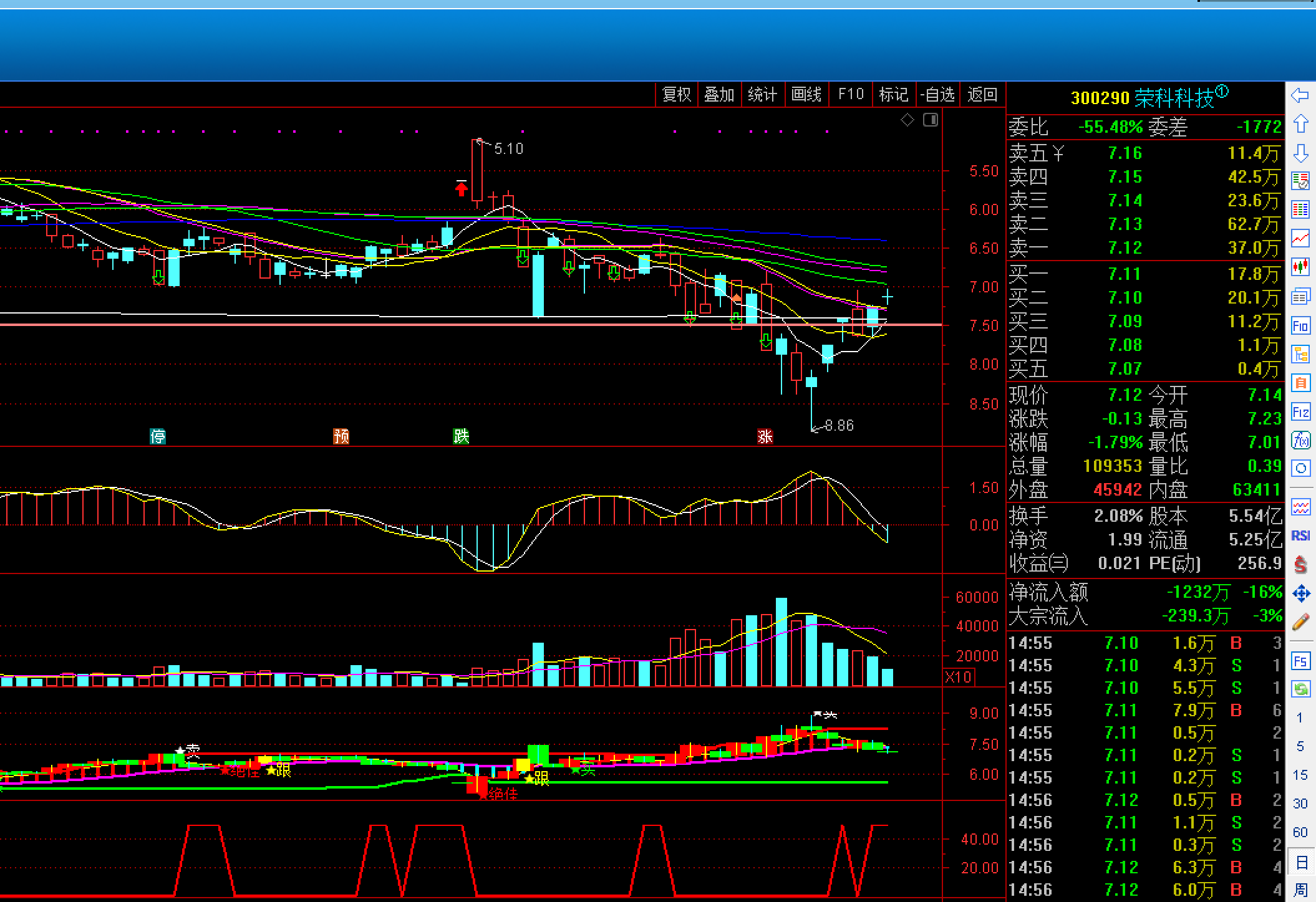Click the stock name 荣科科技
The image size is (1316, 902).
point(1174,97)
